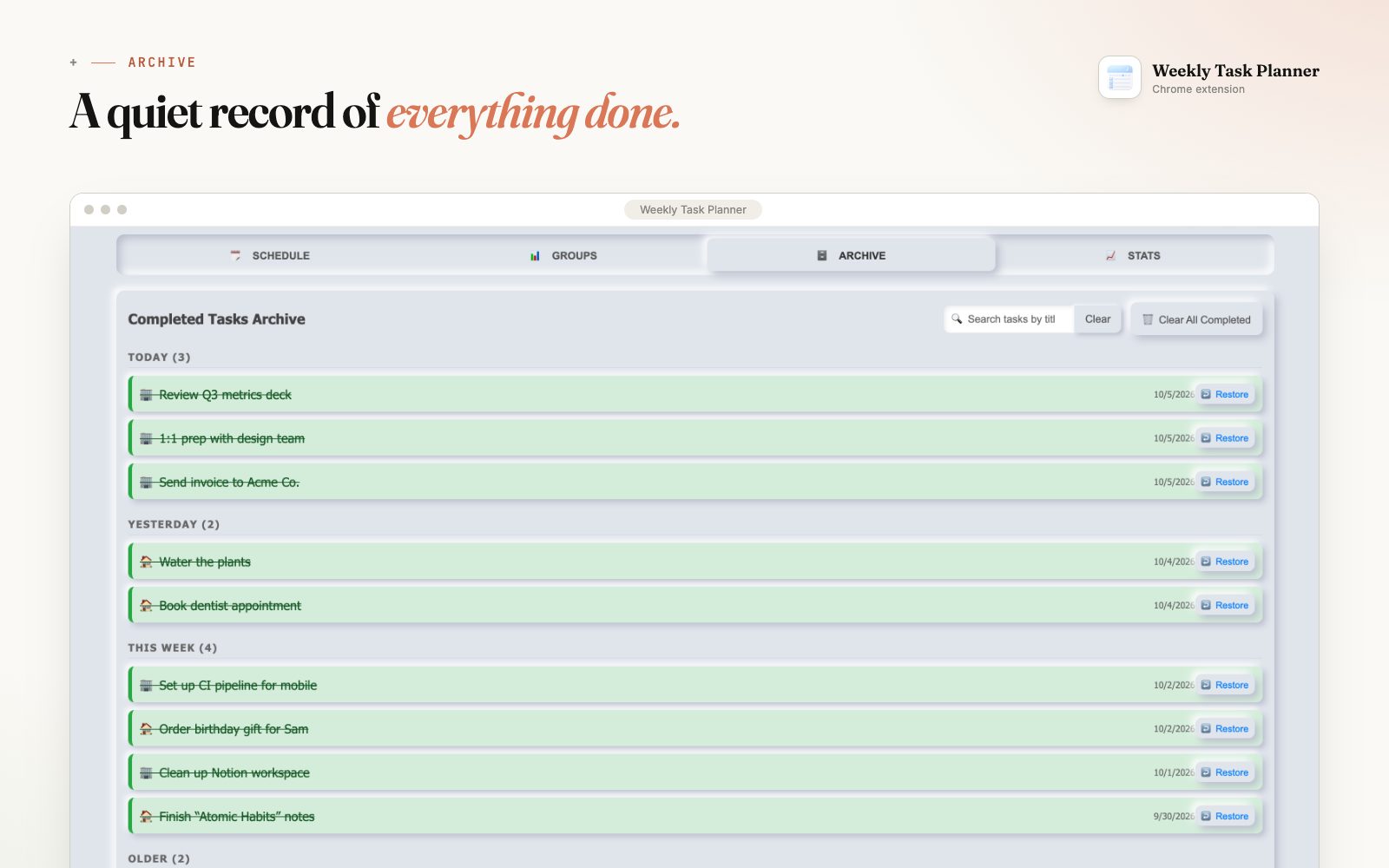Restore the Clean up Notion workspace task
The image size is (1389, 868).
click(x=1225, y=773)
